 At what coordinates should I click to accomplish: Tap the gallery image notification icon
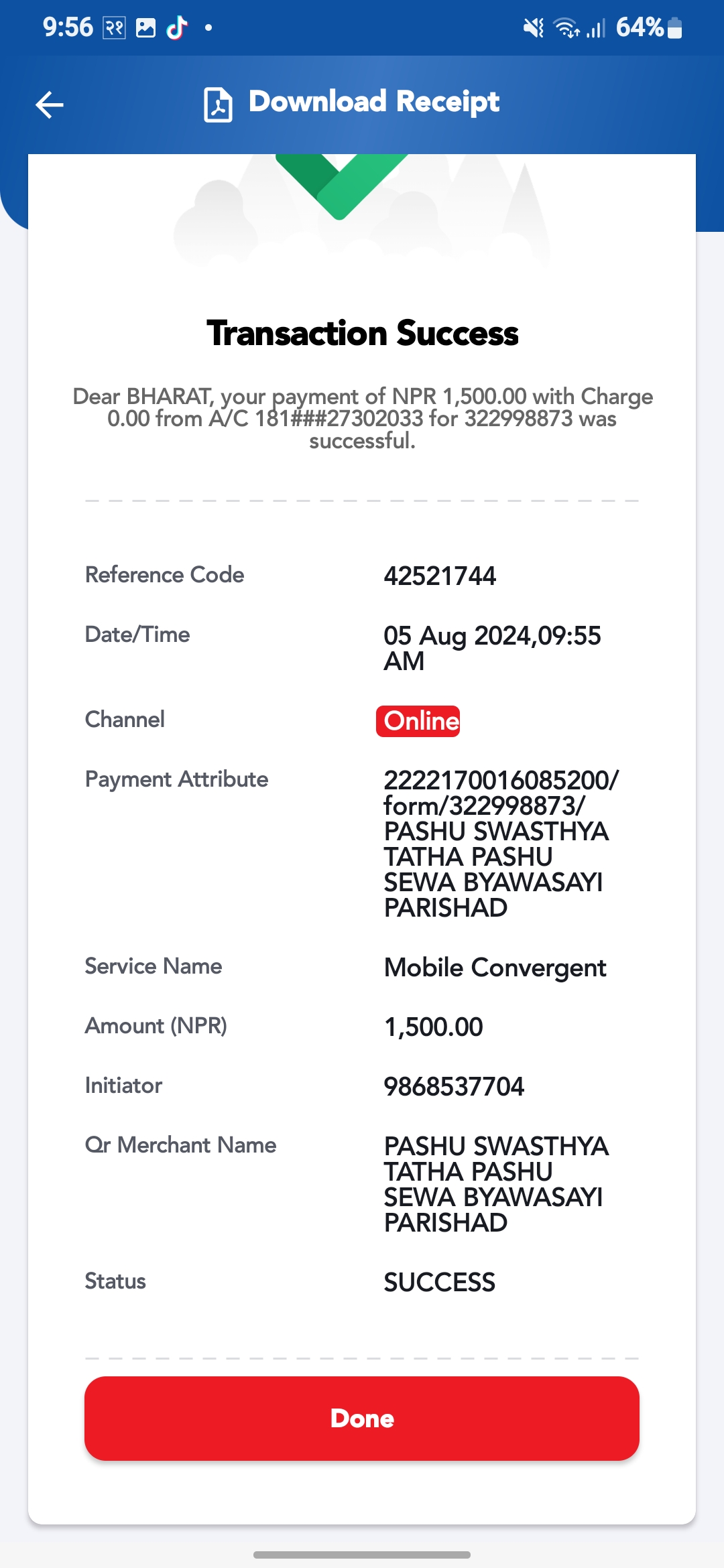coord(145,27)
